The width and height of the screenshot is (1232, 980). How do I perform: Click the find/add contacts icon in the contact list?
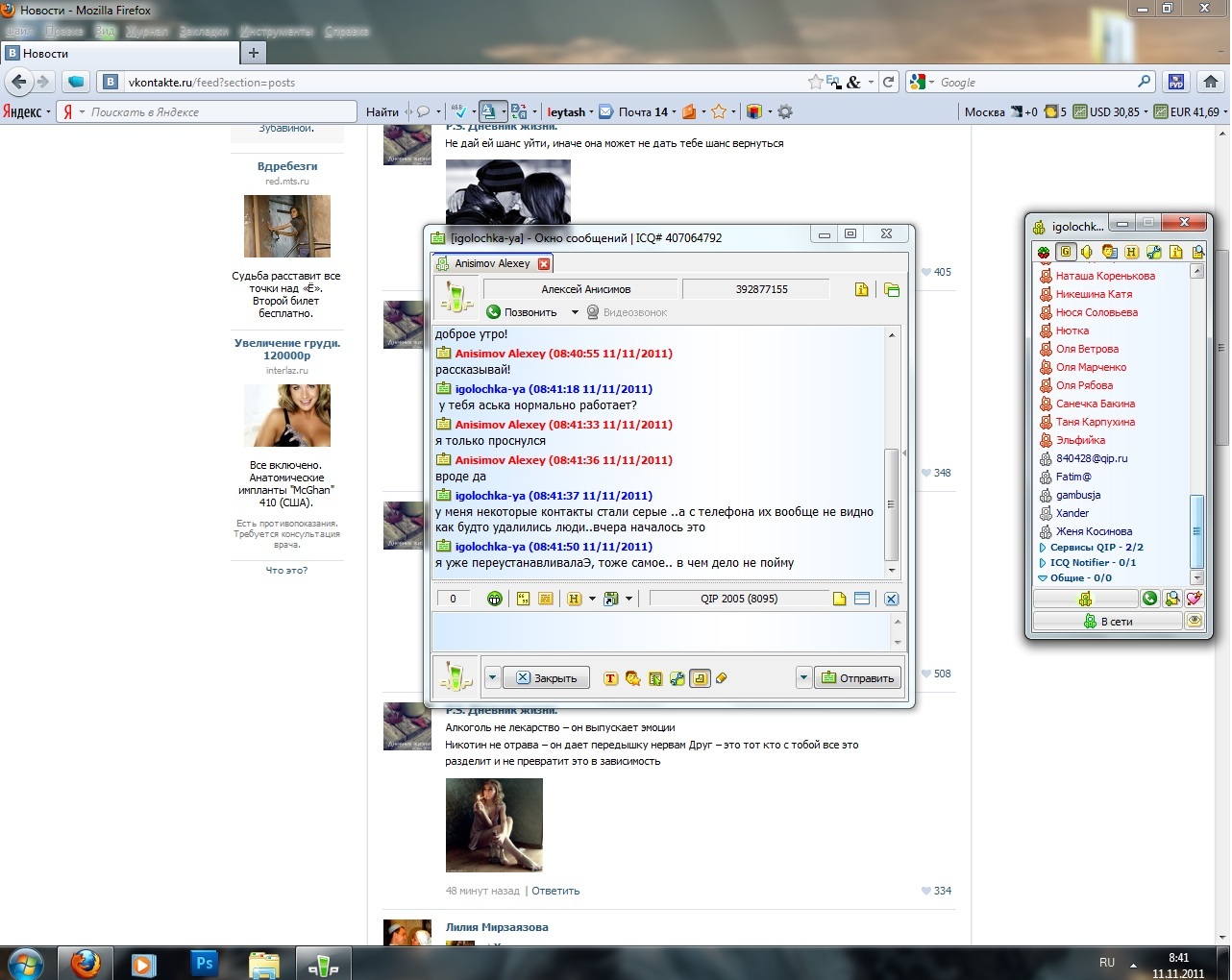click(1171, 599)
